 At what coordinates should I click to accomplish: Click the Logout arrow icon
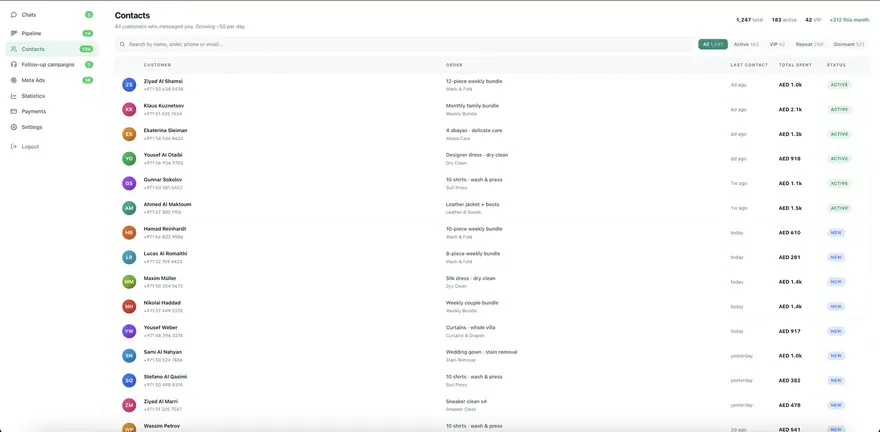coord(14,146)
